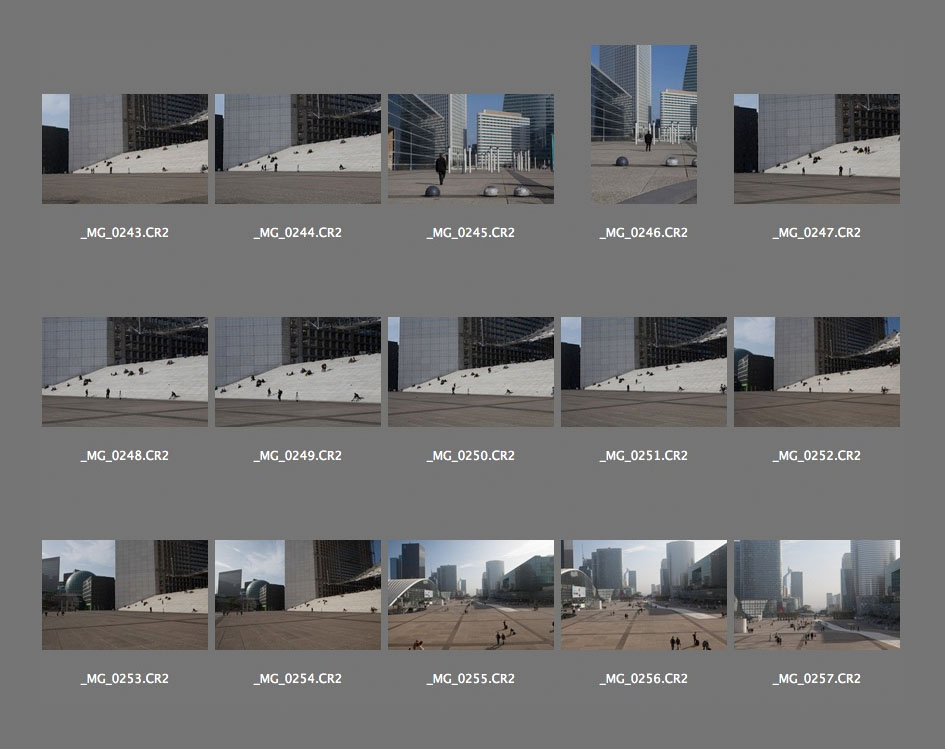Click the _MG_0250.CR2 filename text
The width and height of the screenshot is (945, 749).
click(x=471, y=456)
